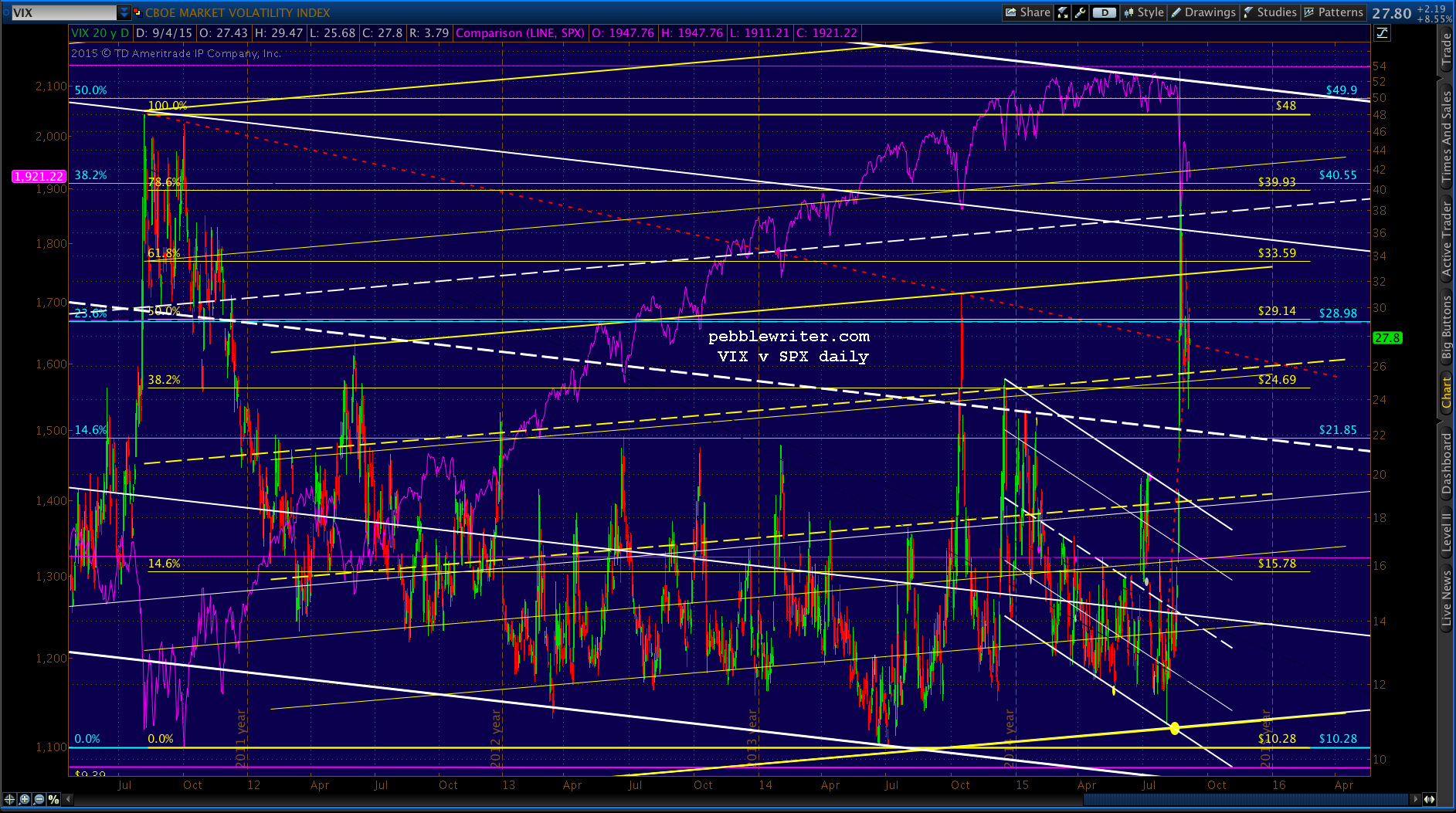Click the yellow "78.6%" Fibonacci label
Viewport: 1456px width, 813px height.
point(165,182)
